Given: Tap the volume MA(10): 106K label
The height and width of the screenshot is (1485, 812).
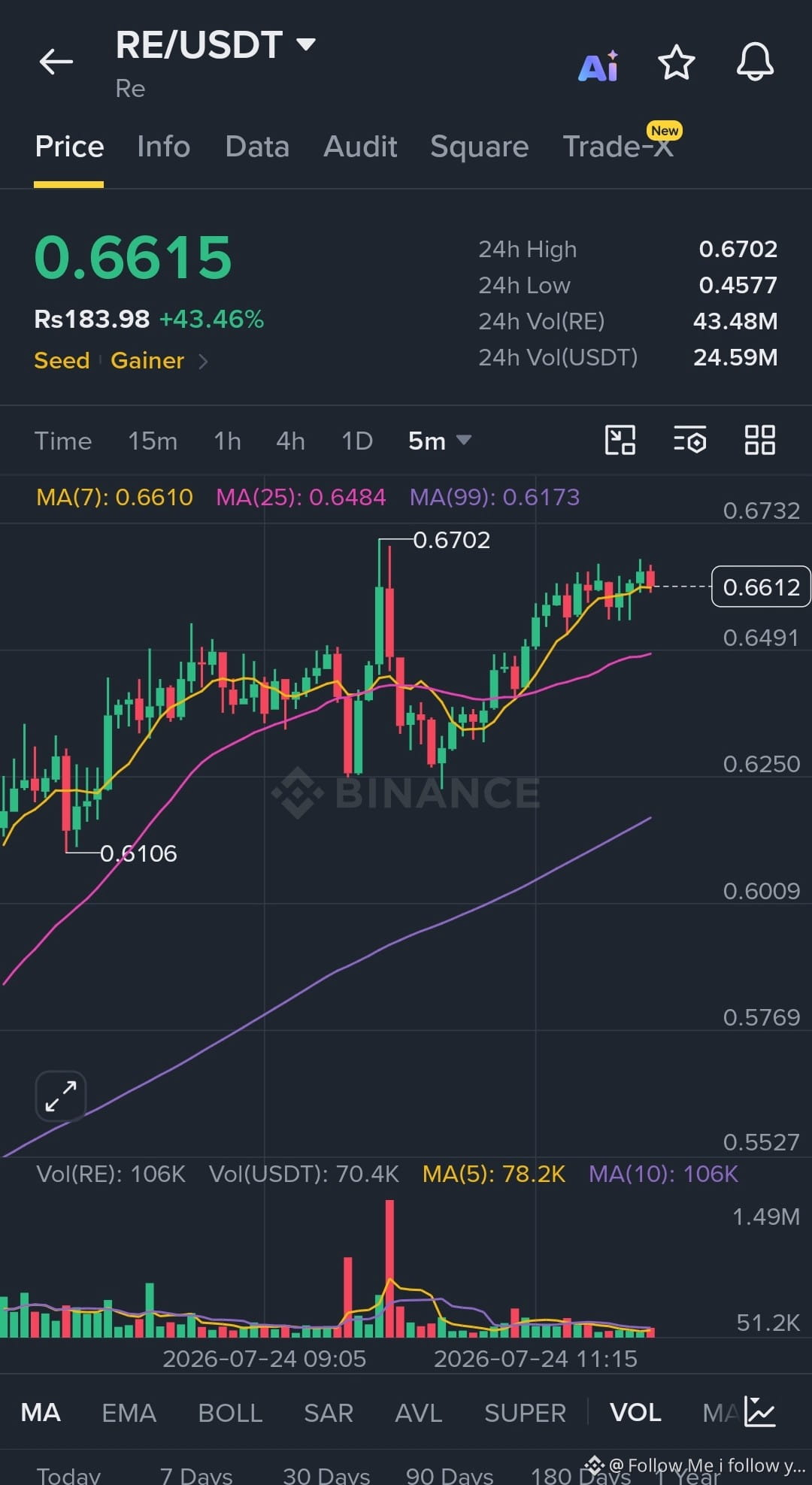Looking at the screenshot, I should pos(663,1174).
